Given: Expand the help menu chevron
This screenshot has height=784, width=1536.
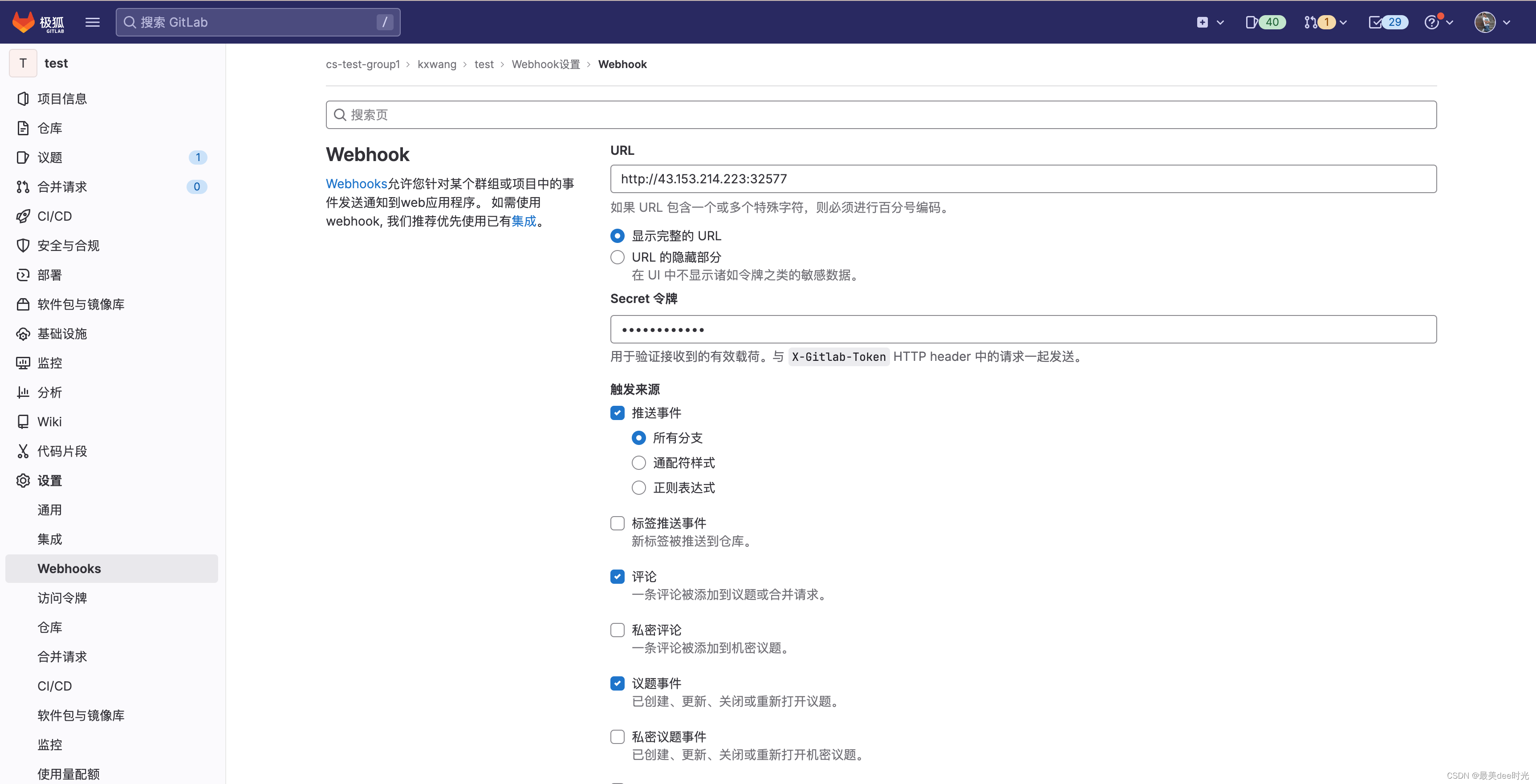Looking at the screenshot, I should coord(1450,23).
